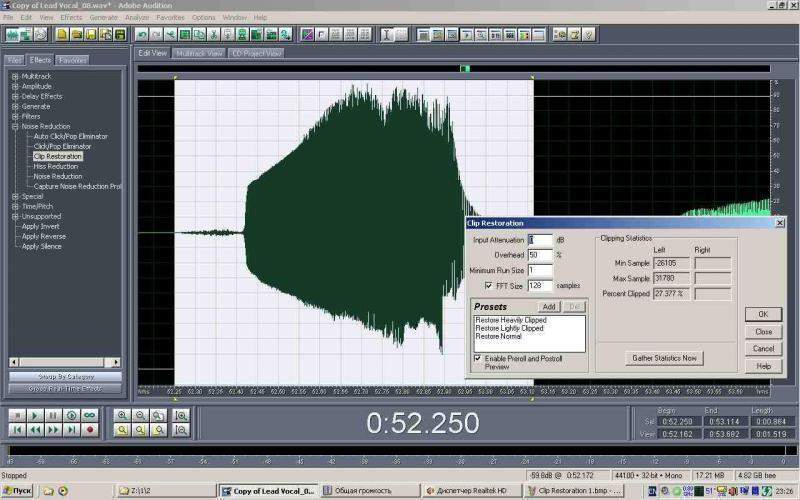
Task: Click the Rewind transport button
Action: coord(36,430)
